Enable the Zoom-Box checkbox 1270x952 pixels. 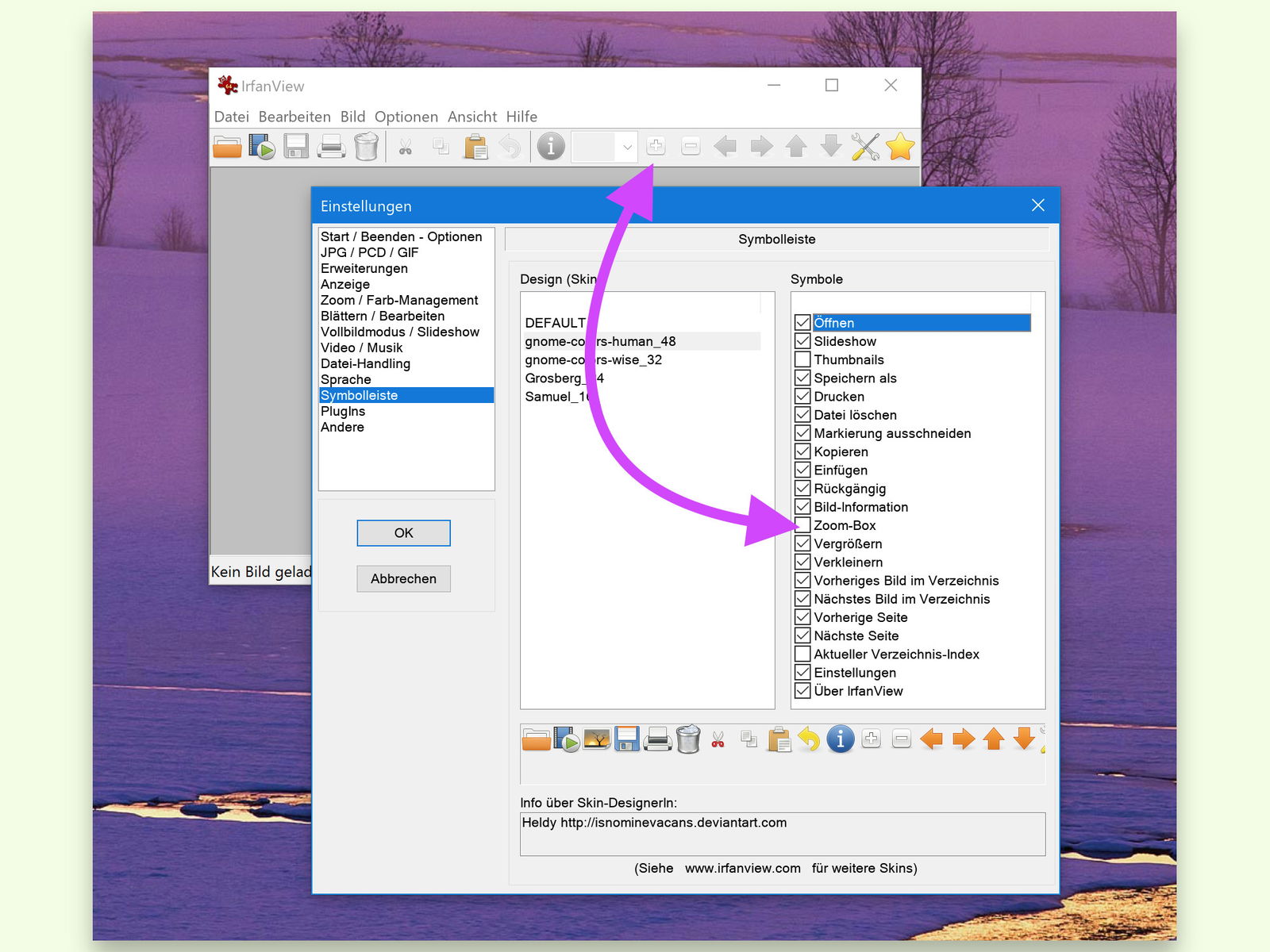(802, 525)
